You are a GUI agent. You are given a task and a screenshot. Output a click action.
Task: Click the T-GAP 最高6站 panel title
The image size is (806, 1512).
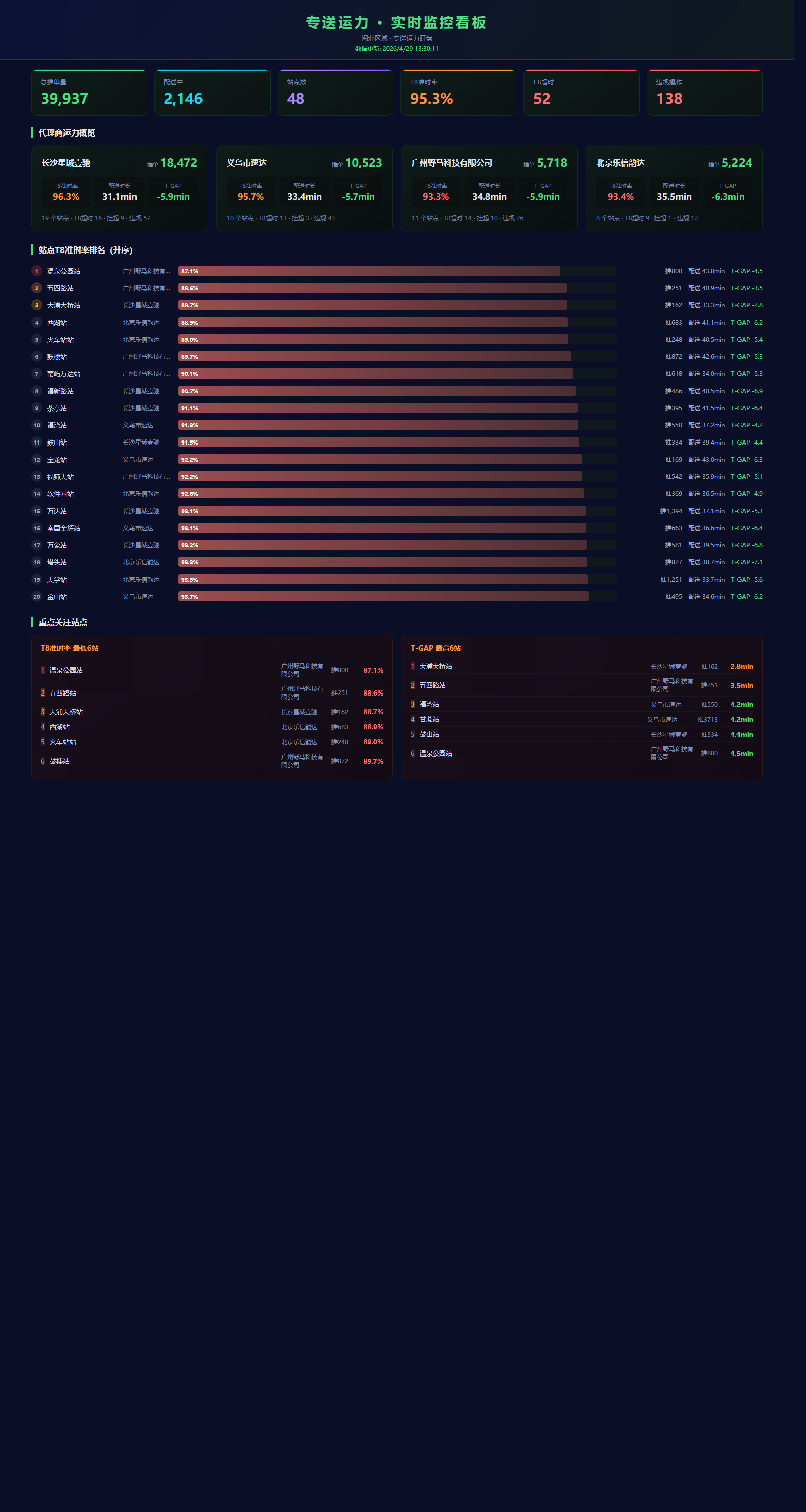435,648
